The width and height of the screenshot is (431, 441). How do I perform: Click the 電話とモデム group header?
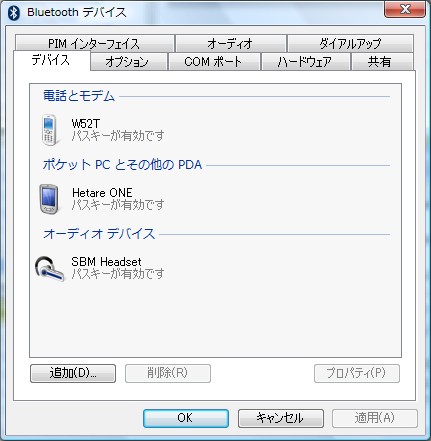(x=79, y=96)
